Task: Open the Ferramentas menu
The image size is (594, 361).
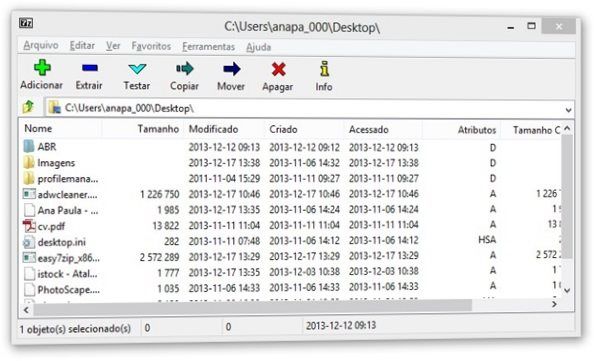Action: (x=208, y=47)
